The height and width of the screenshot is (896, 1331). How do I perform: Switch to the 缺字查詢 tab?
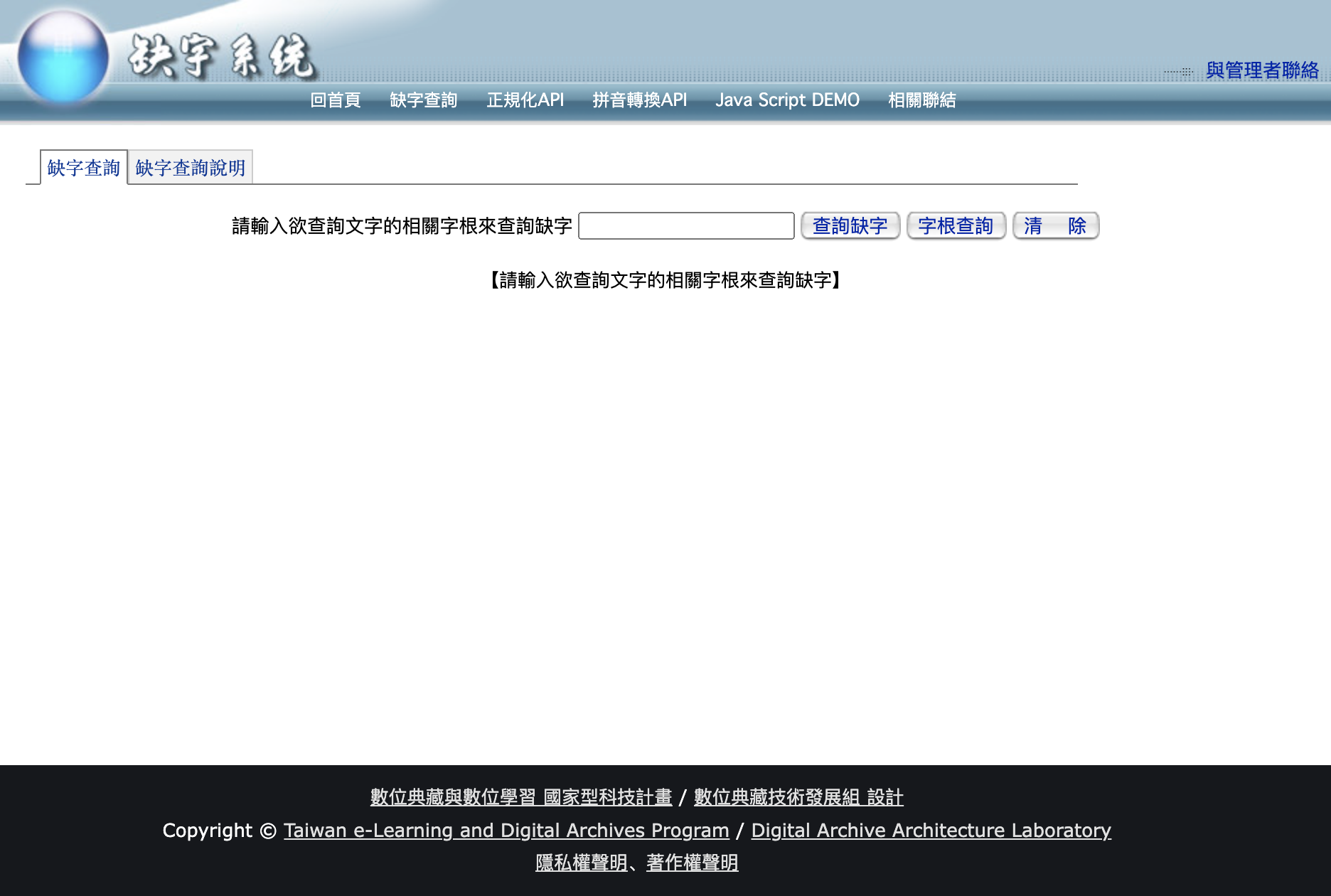84,168
